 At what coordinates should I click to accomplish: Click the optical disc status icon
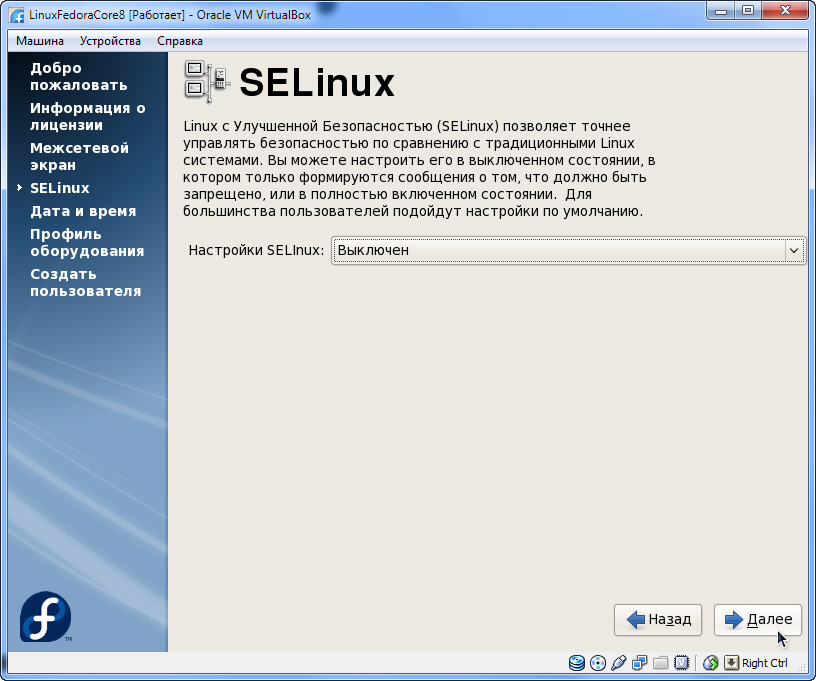pyautogui.click(x=598, y=663)
